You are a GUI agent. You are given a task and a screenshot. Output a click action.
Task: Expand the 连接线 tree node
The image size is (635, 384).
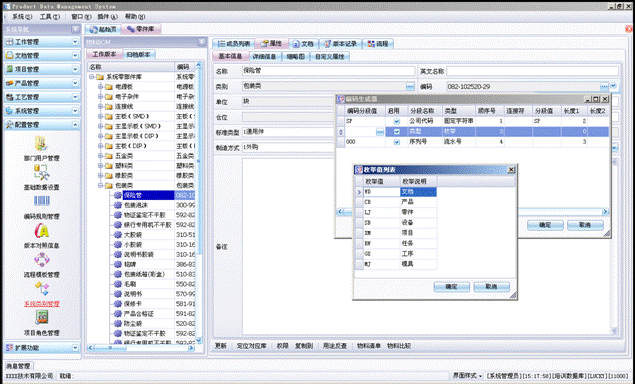point(100,106)
